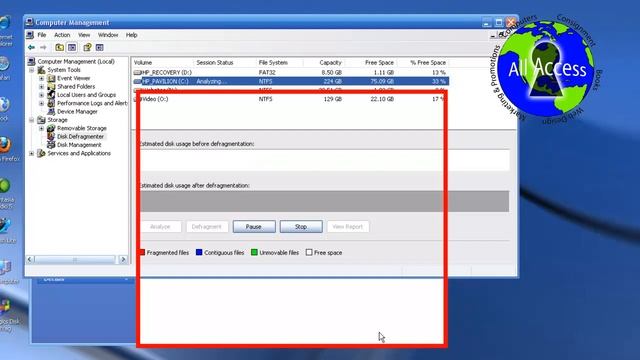The width and height of the screenshot is (640, 360).
Task: Sort by the Volume column header
Action: [x=162, y=62]
